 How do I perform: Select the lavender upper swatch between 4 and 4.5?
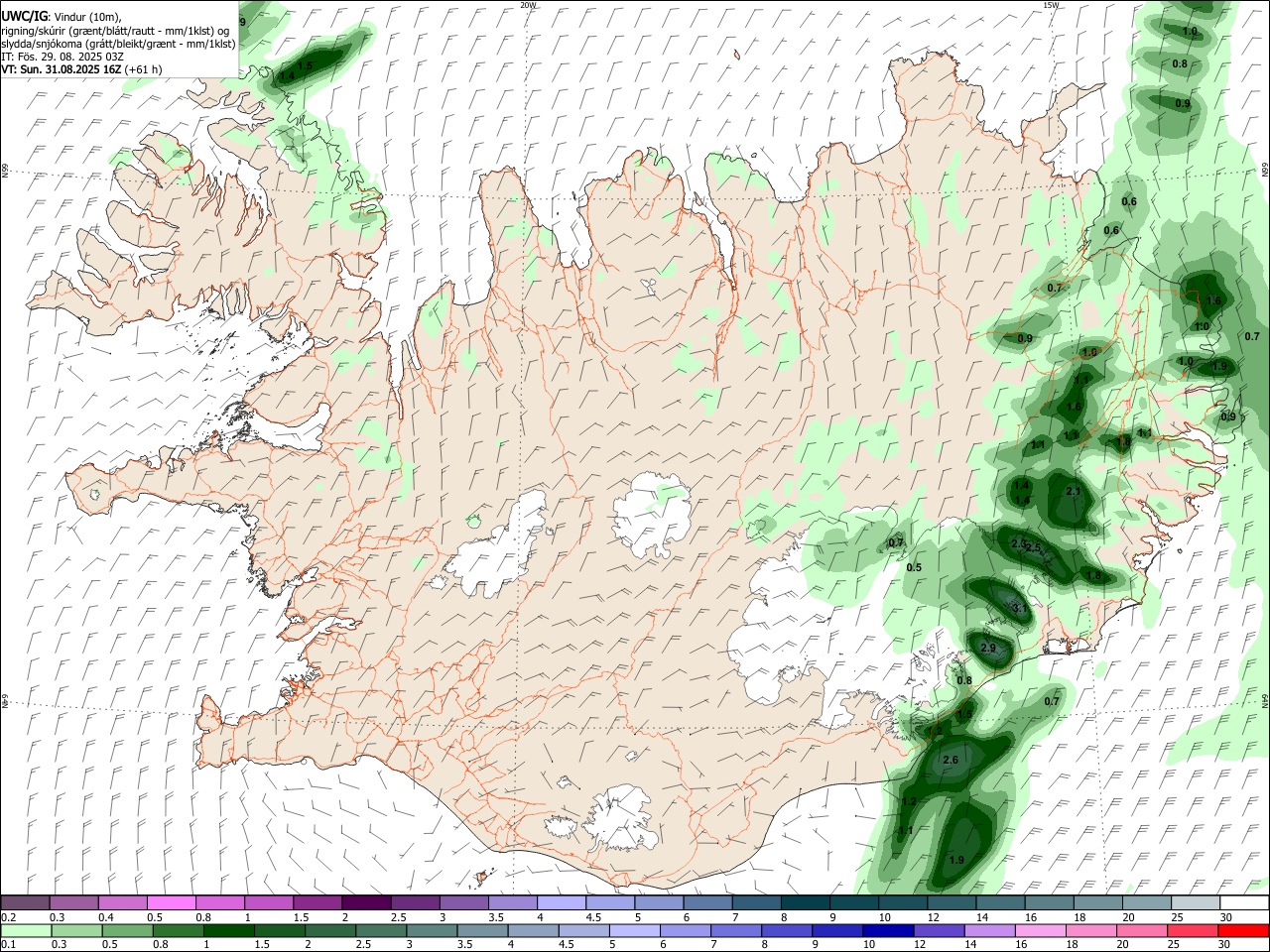(x=562, y=902)
